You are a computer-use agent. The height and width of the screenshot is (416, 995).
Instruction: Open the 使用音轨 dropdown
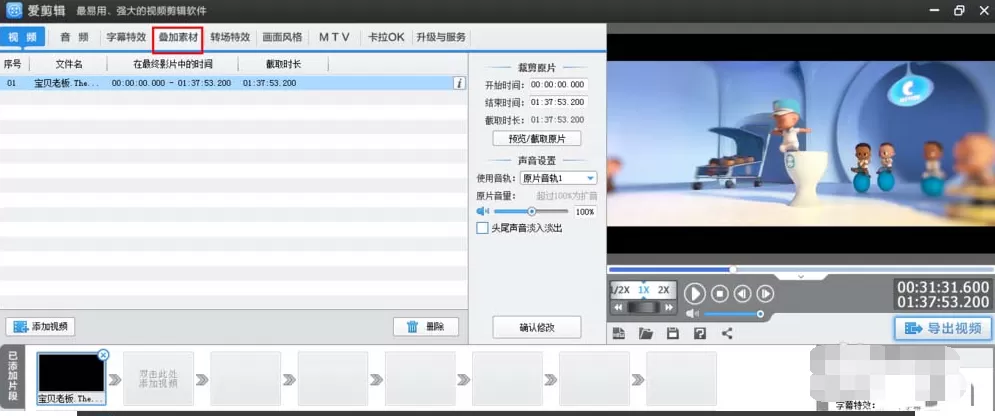pos(558,178)
